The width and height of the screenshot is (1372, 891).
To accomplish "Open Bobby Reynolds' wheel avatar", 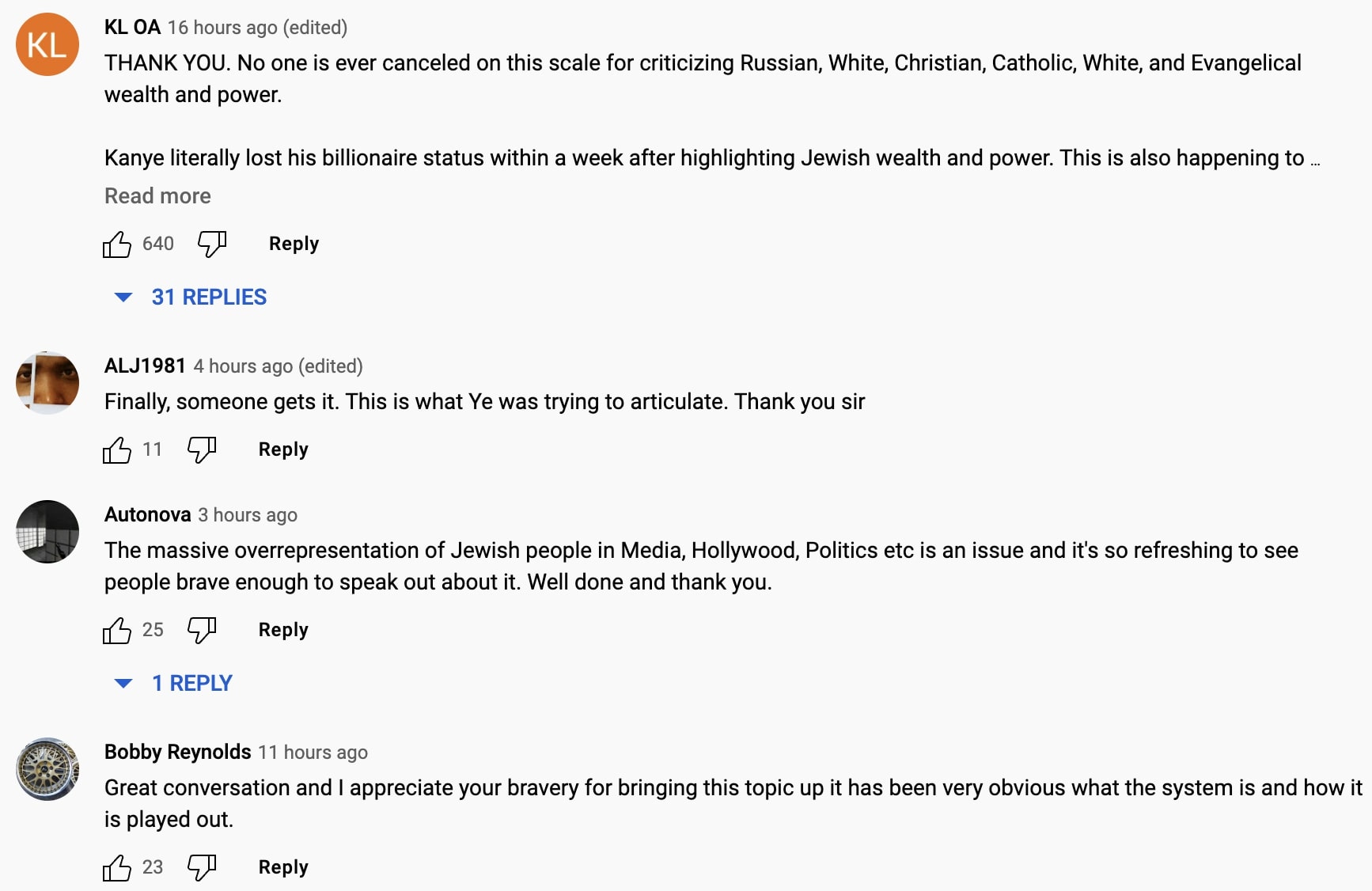I will coord(47,769).
